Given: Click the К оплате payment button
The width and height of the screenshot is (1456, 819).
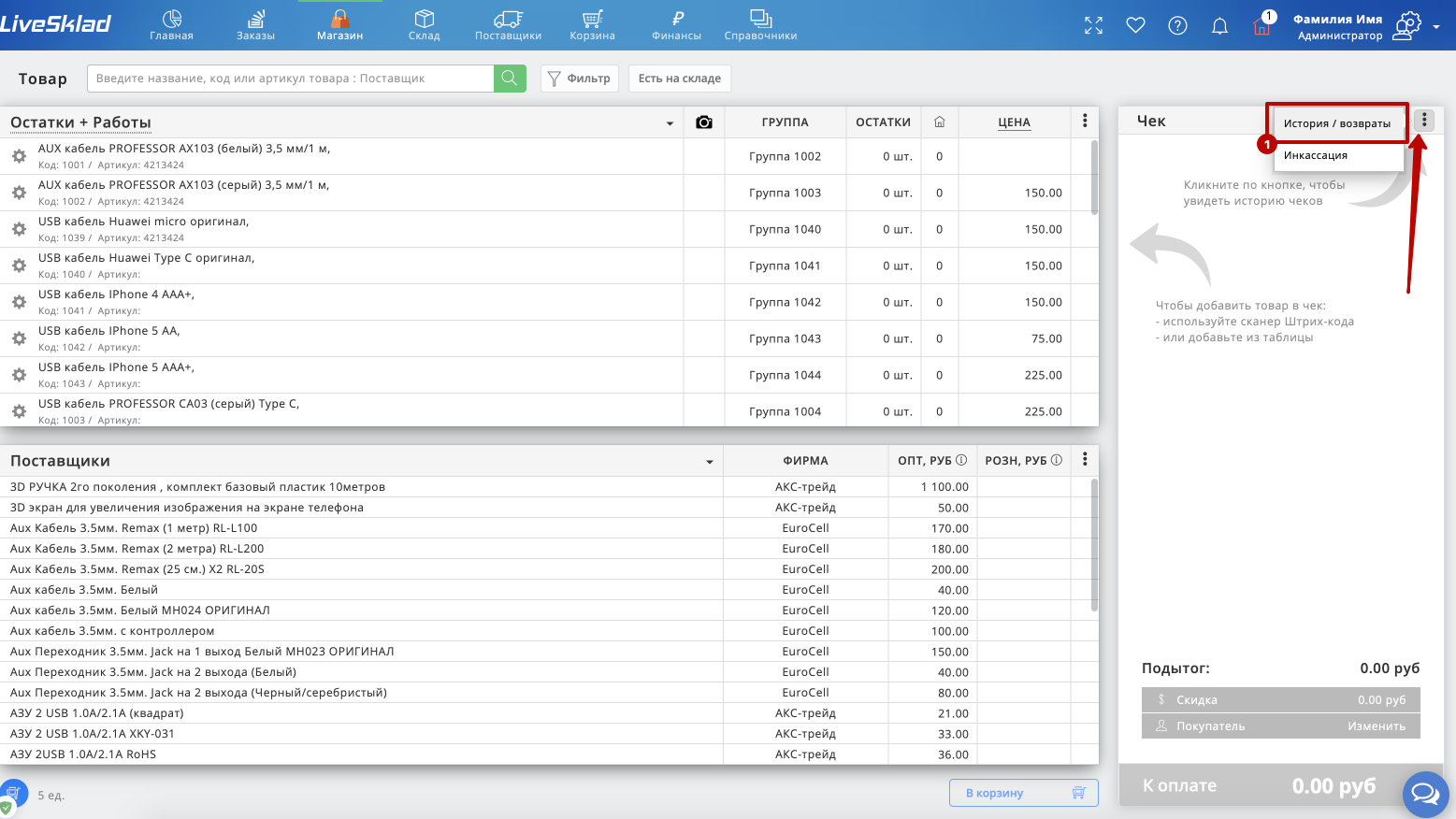Looking at the screenshot, I should pyautogui.click(x=1260, y=786).
